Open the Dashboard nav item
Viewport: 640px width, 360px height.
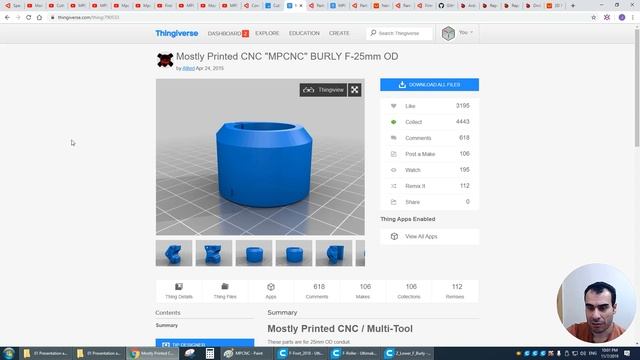tap(228, 33)
